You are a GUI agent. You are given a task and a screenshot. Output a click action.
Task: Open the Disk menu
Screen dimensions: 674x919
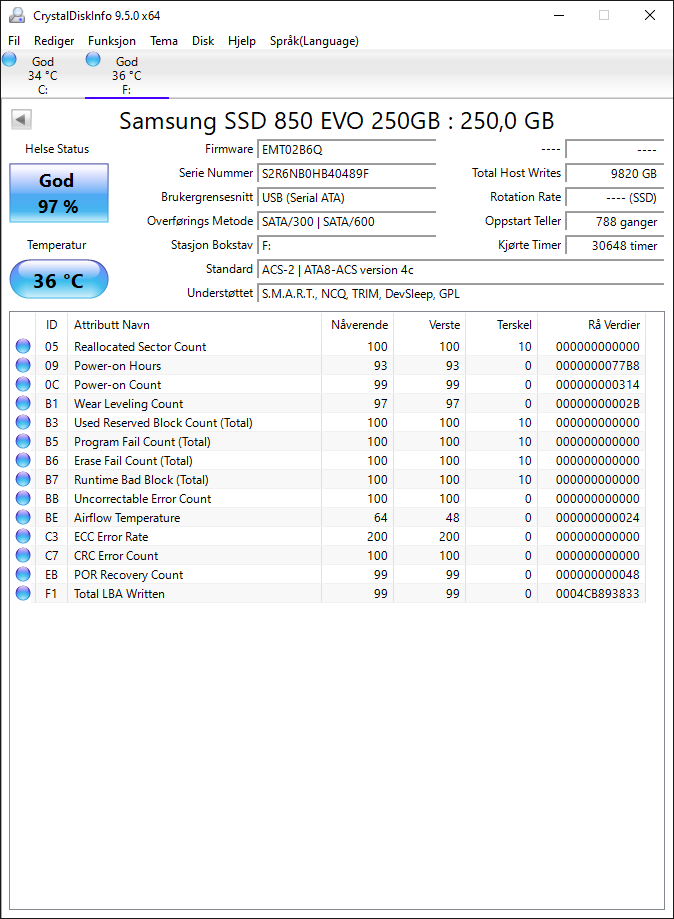pos(203,41)
